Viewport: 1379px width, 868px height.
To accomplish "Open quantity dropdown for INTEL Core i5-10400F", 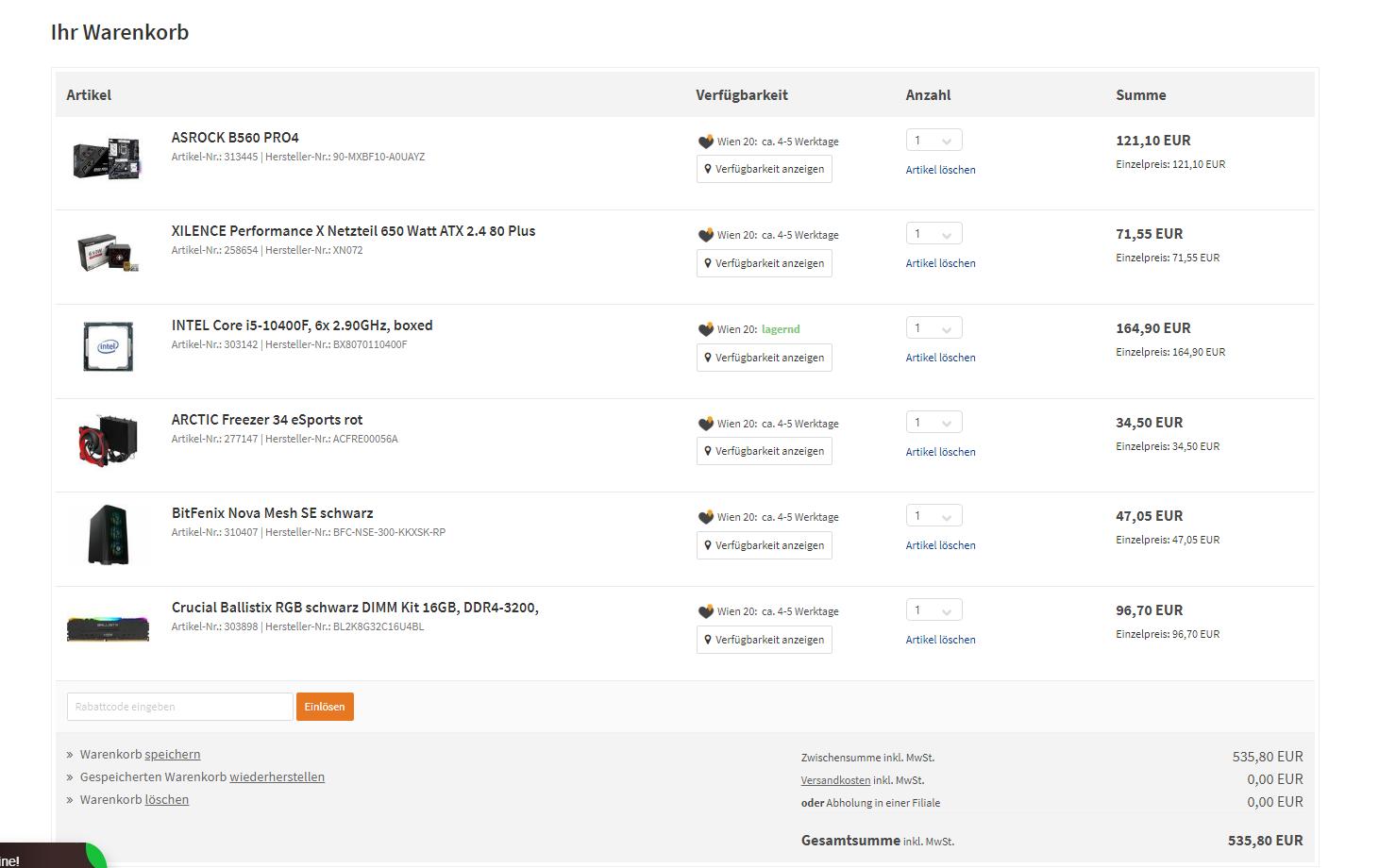I will (x=934, y=328).
